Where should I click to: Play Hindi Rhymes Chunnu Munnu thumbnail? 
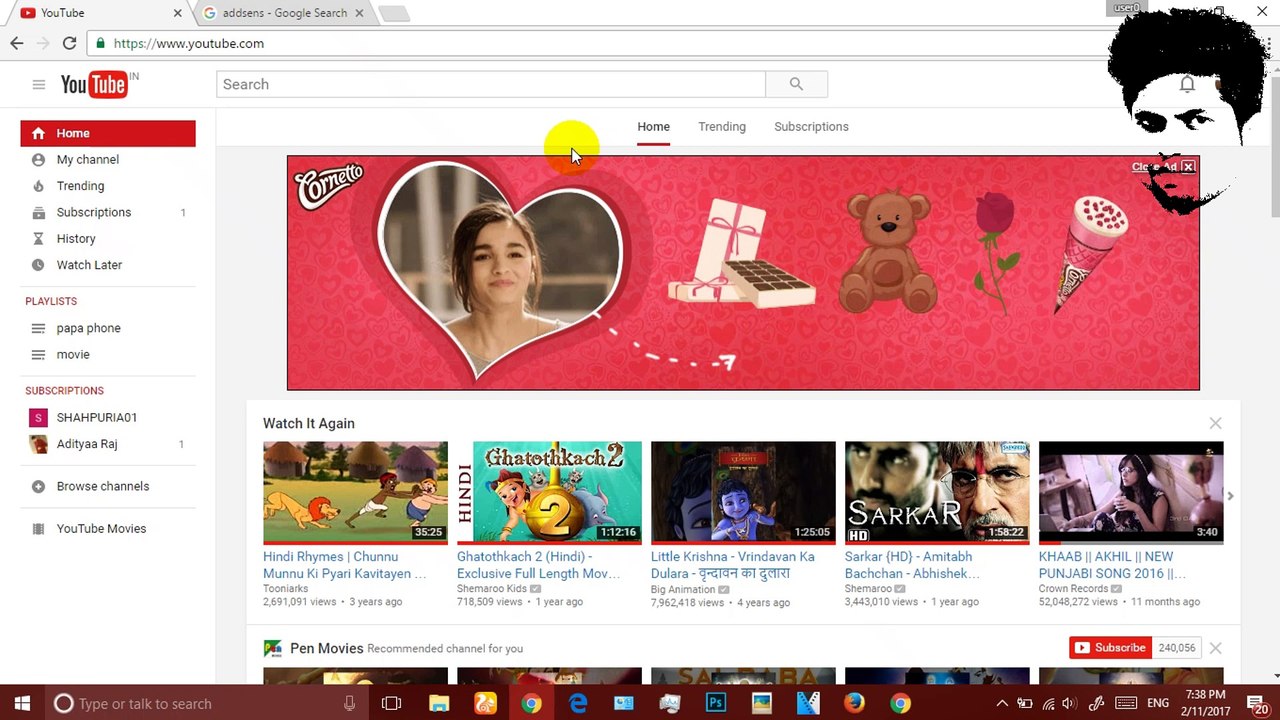pyautogui.click(x=355, y=492)
